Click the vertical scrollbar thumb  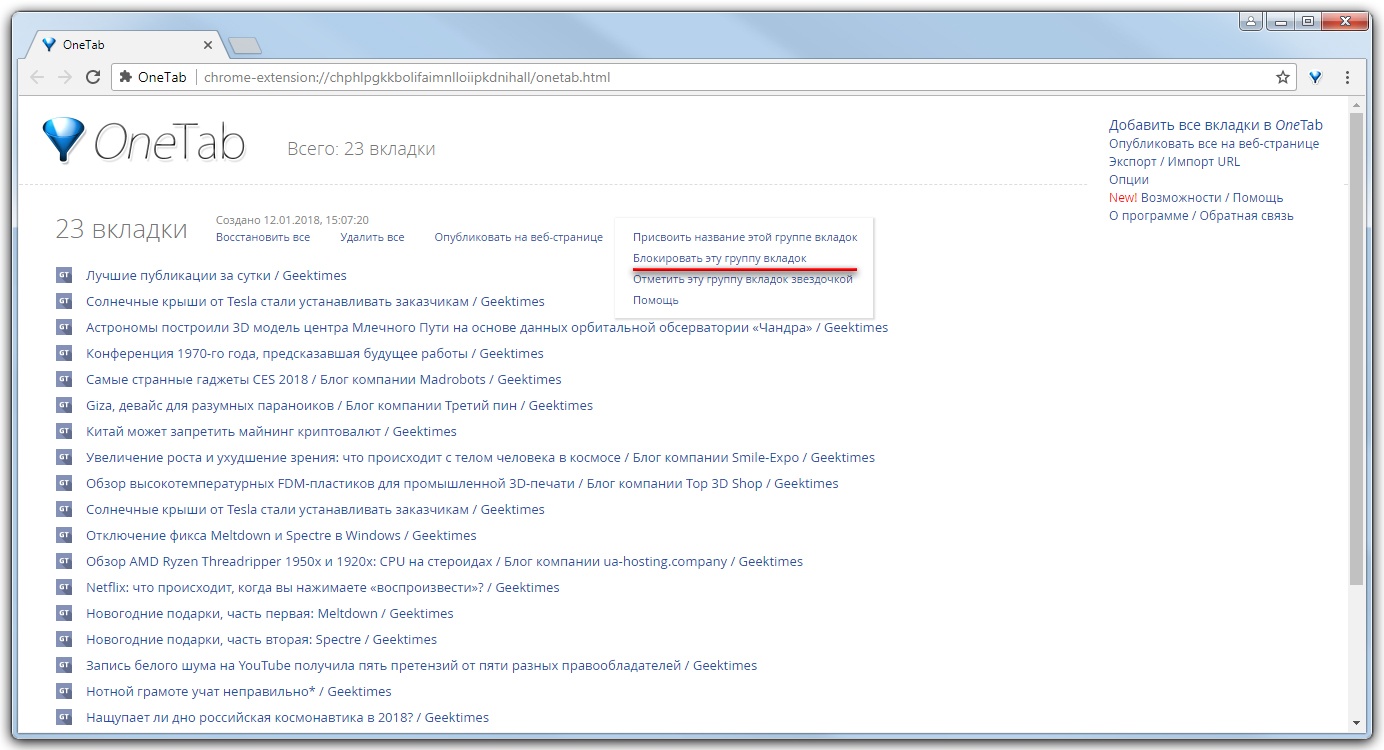pos(1356,348)
